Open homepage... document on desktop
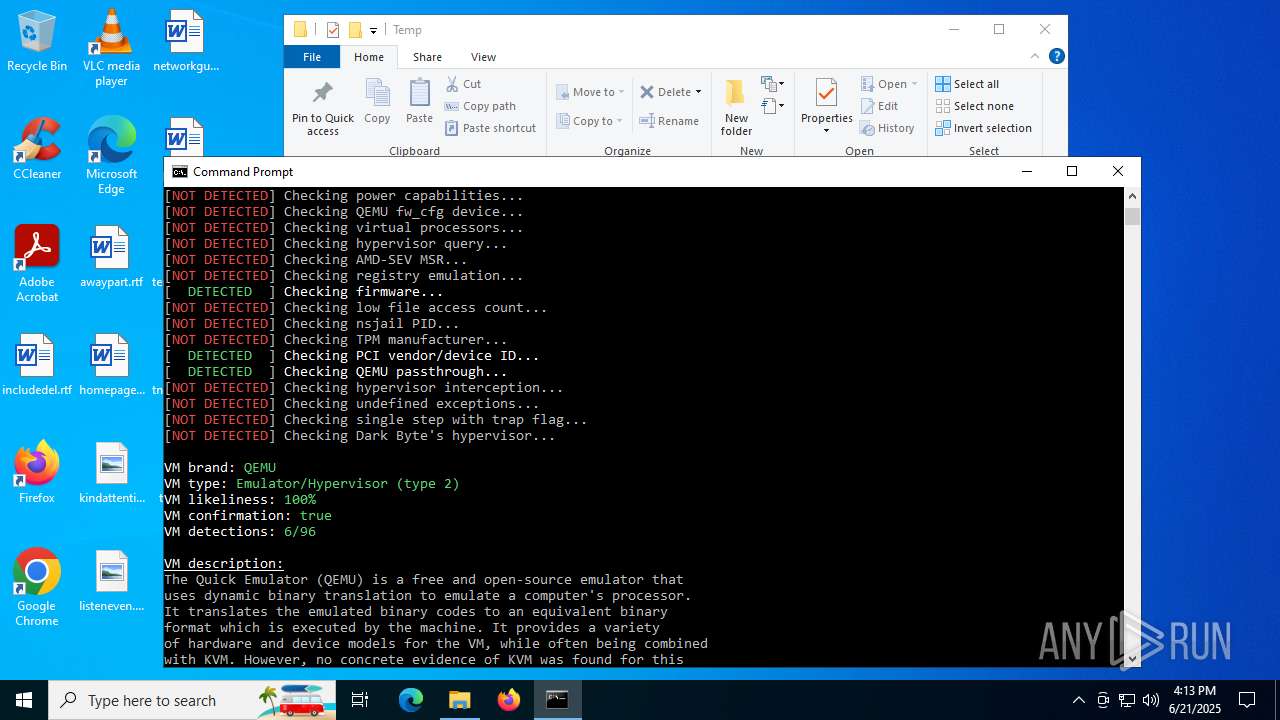The width and height of the screenshot is (1280, 720). click(x=111, y=366)
